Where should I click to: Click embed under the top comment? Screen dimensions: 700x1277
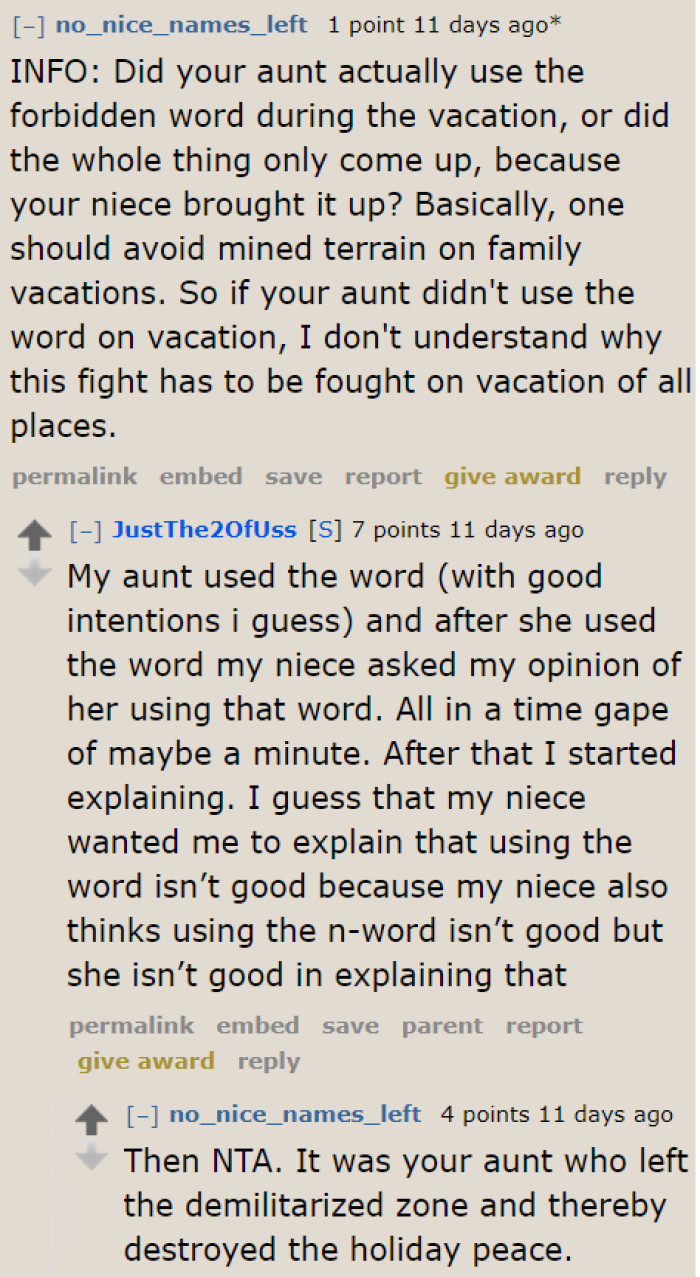coord(201,476)
